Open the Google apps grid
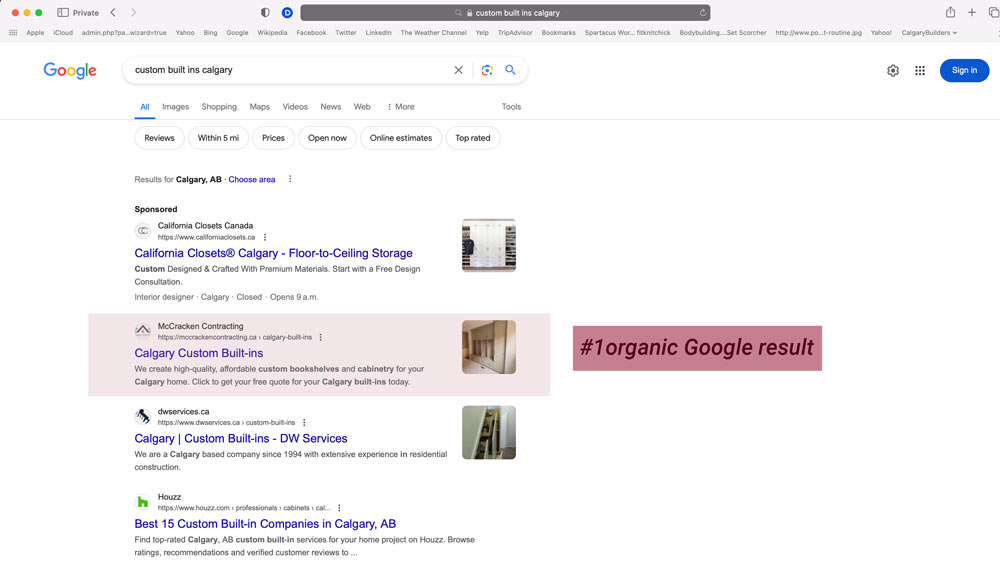Image resolution: width=1000 pixels, height=575 pixels. [920, 71]
